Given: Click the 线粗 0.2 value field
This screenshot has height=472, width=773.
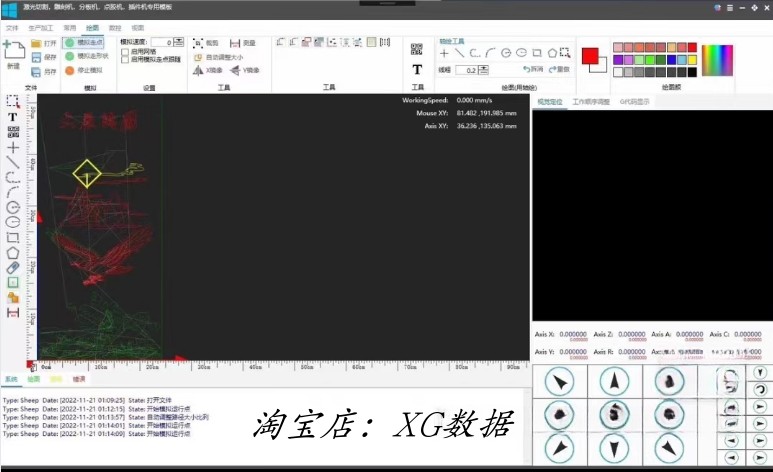Looking at the screenshot, I should (x=466, y=70).
